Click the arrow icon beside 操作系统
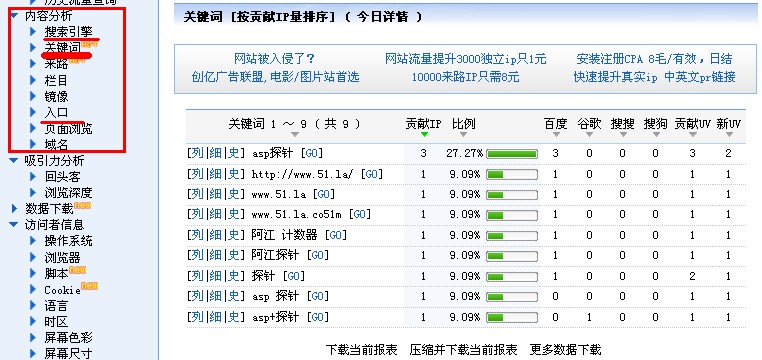The height and width of the screenshot is (360, 762). pos(33,240)
